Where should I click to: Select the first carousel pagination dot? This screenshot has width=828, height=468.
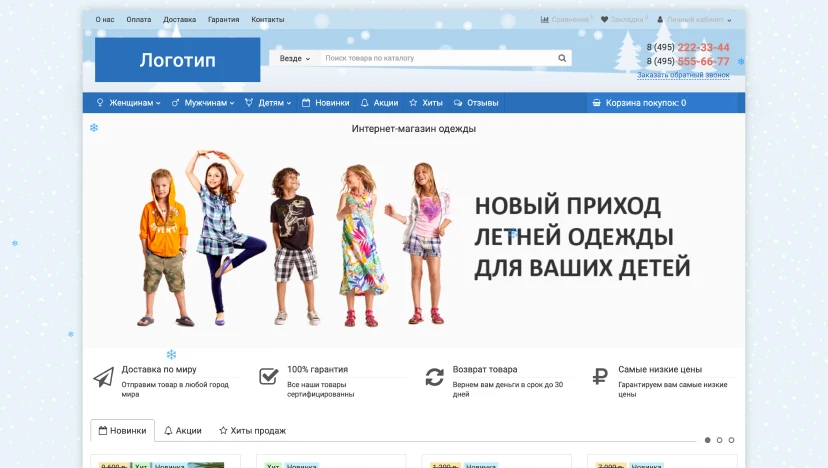[707, 440]
